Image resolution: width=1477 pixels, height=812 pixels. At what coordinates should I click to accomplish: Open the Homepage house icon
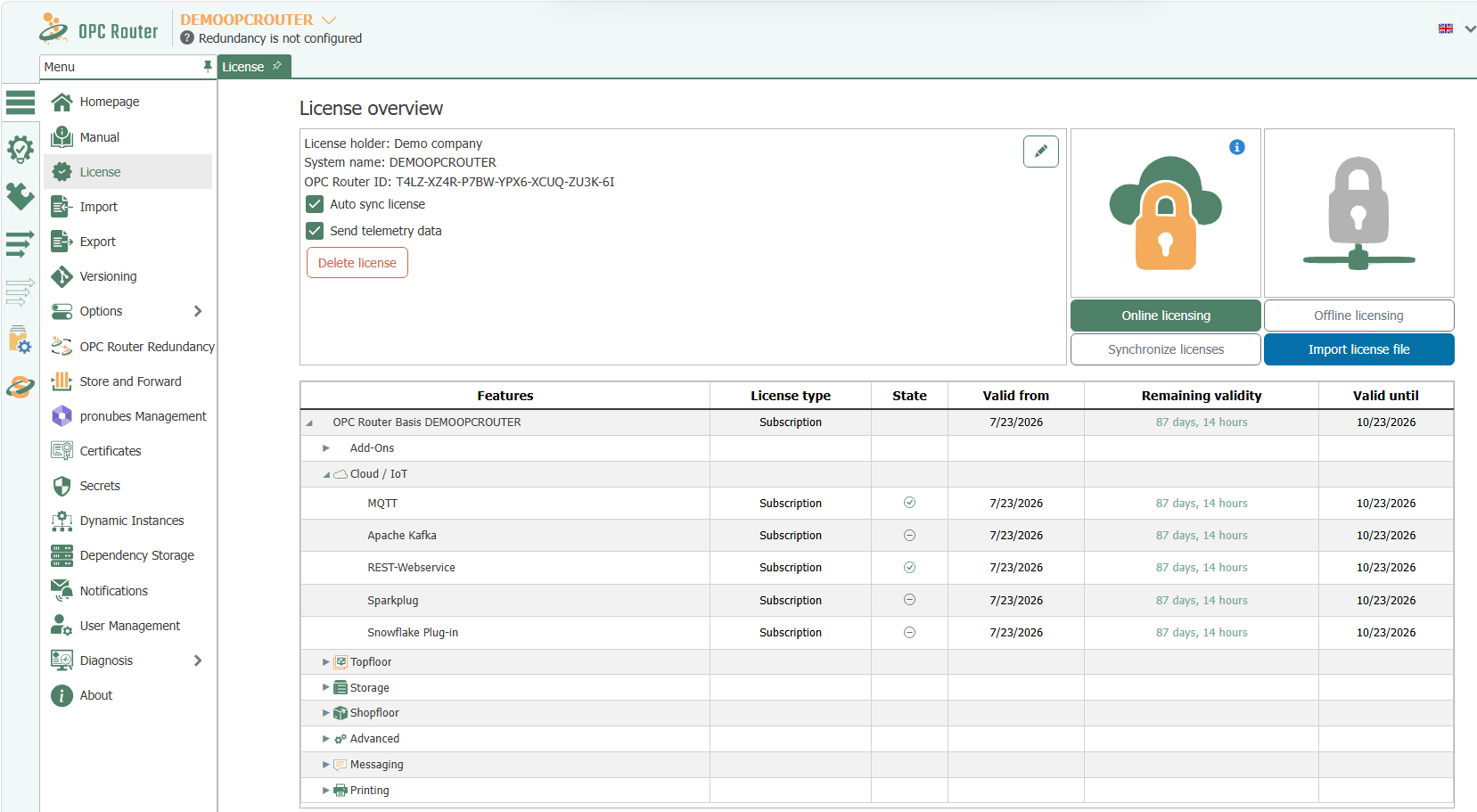point(62,103)
